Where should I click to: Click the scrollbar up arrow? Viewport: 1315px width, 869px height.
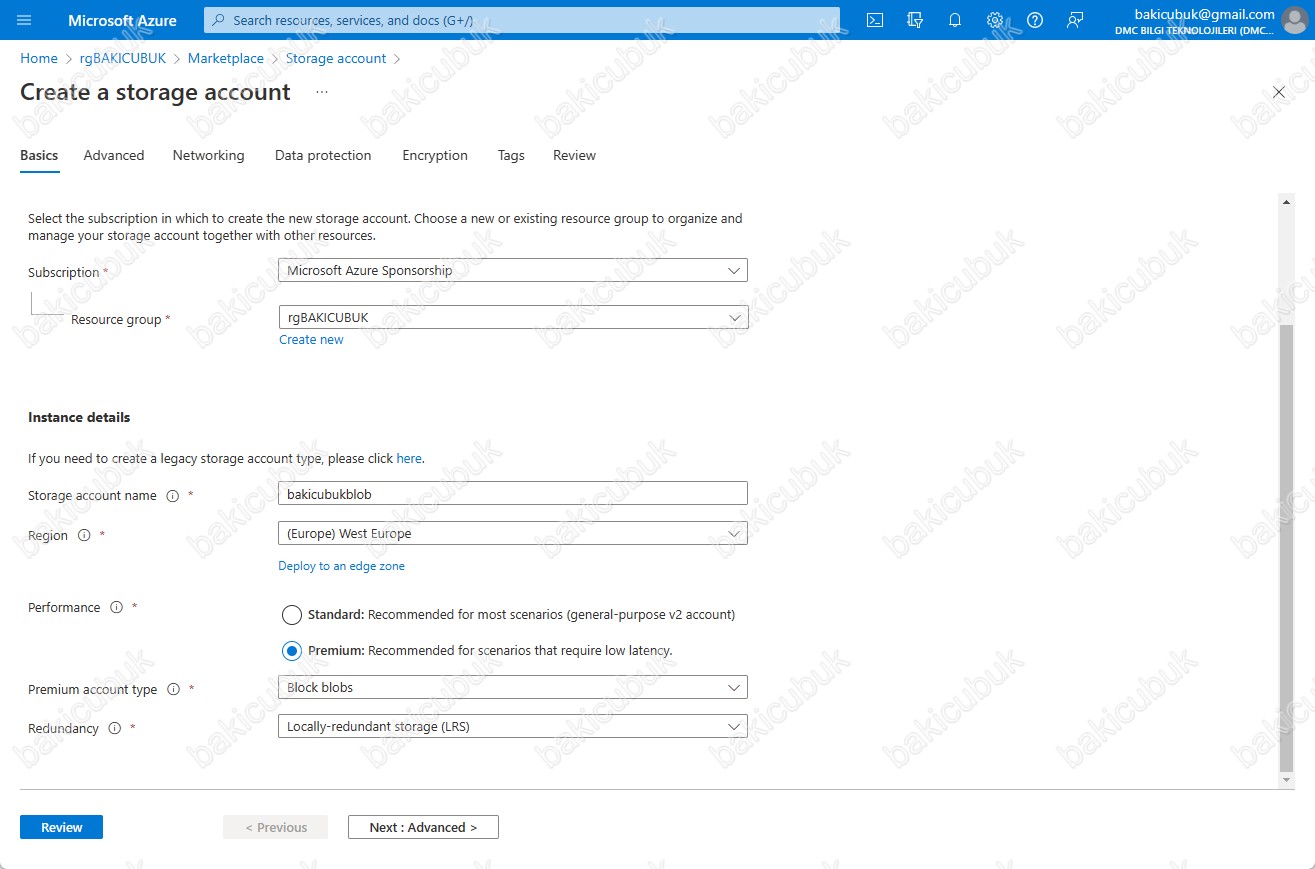pyautogui.click(x=1287, y=202)
